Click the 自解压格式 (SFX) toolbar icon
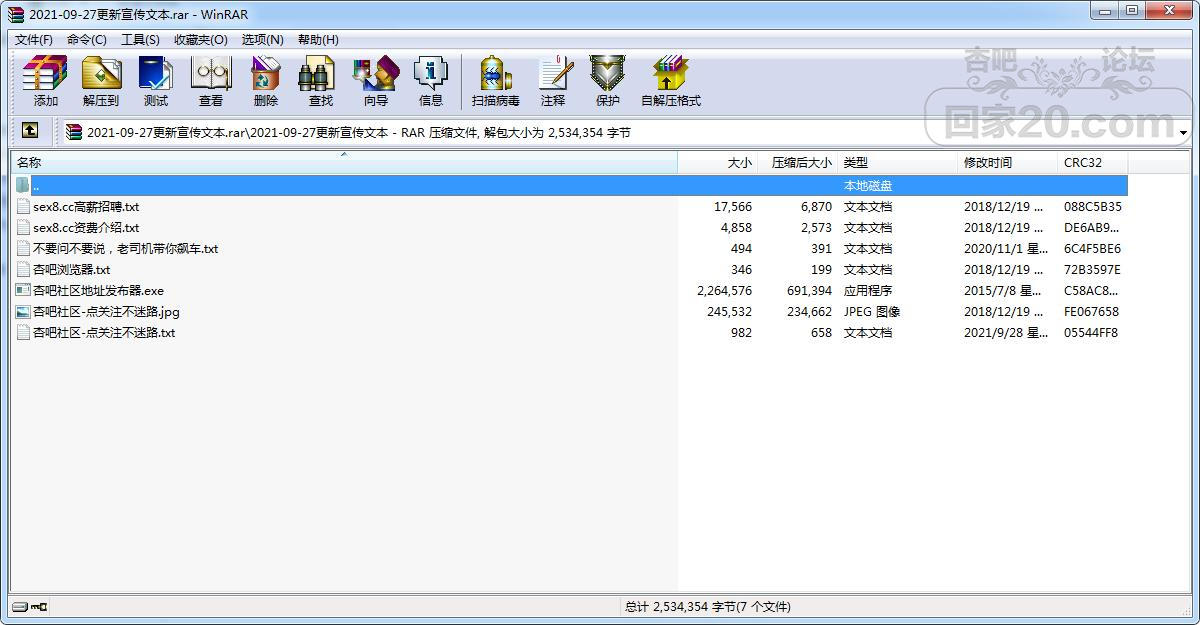1200x625 pixels. (x=670, y=81)
